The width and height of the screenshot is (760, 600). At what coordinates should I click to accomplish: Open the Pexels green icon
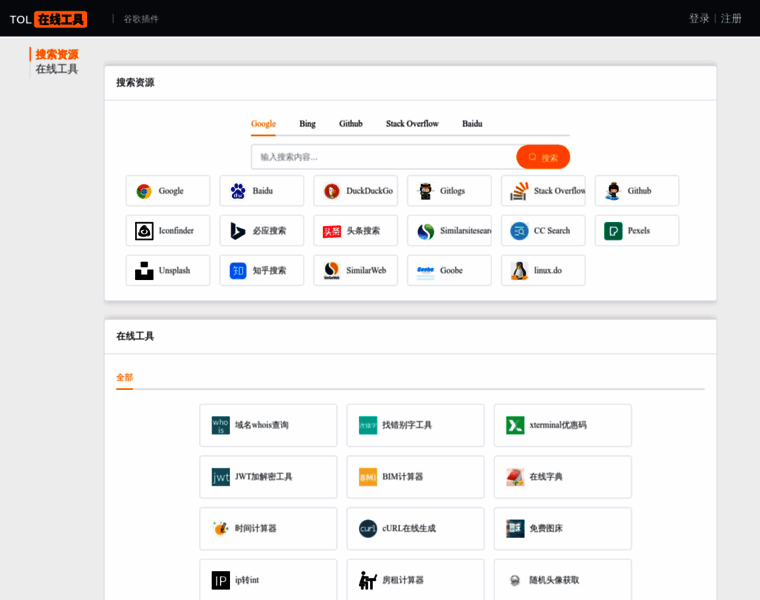pos(613,231)
